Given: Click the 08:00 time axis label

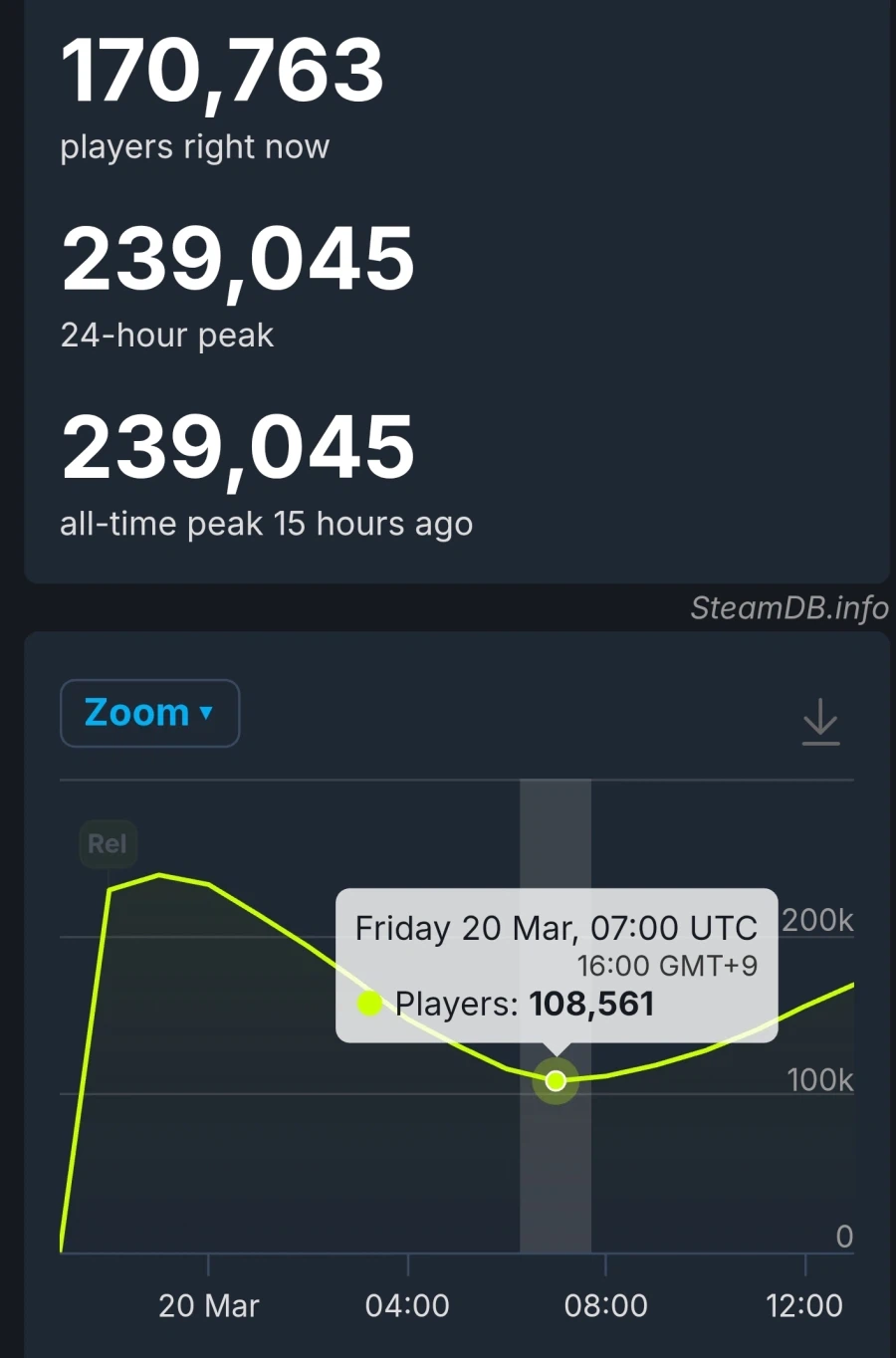Looking at the screenshot, I should tap(605, 1305).
